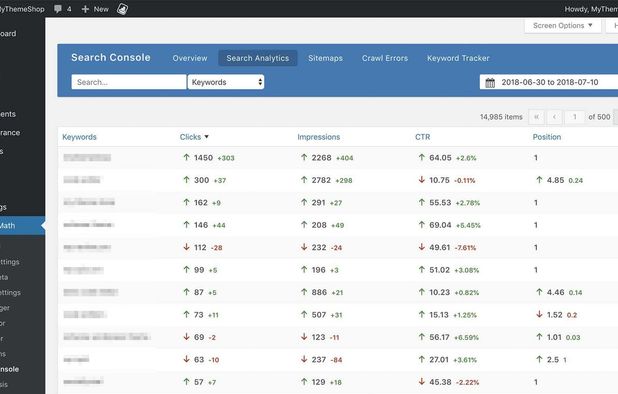Viewport: 618px width, 394px height.
Task: Go to previous page arrow icon
Action: coord(555,117)
